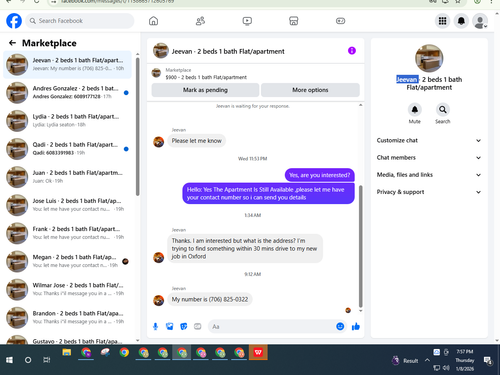Show hidden system tray icons chevron
500x375 pixels.
tap(427, 360)
